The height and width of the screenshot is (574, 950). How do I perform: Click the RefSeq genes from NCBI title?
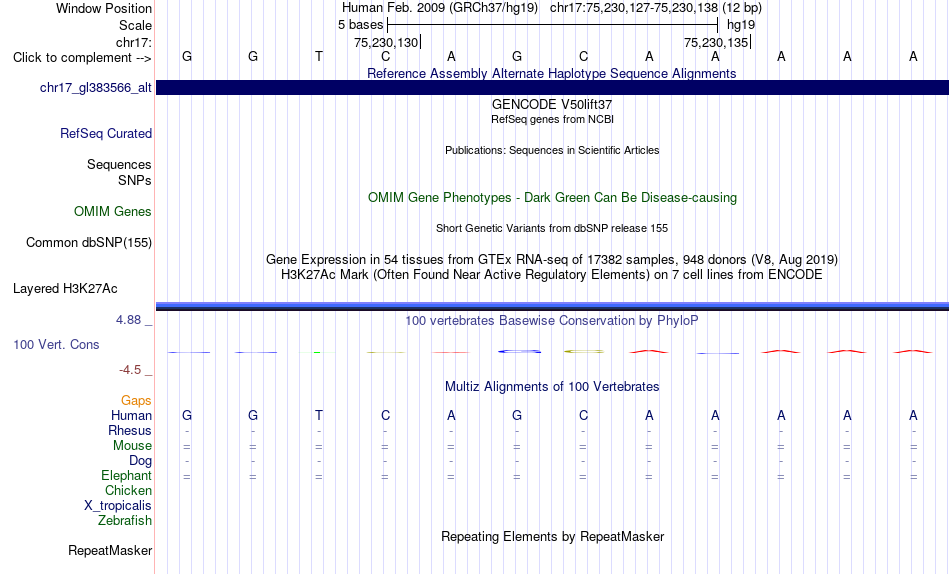[x=552, y=119]
